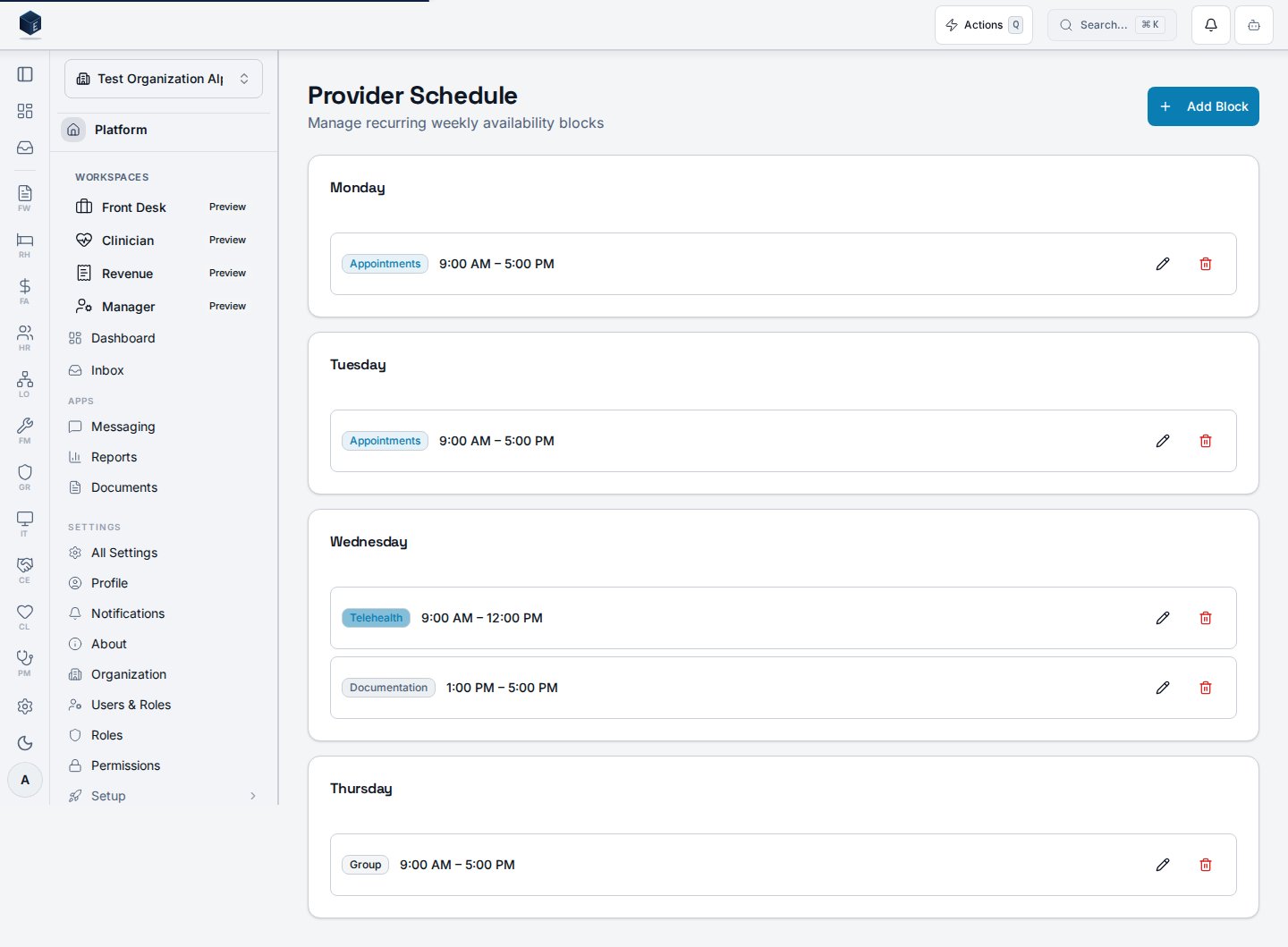1288x947 pixels.
Task: Open the GR shield icon
Action: (25, 477)
